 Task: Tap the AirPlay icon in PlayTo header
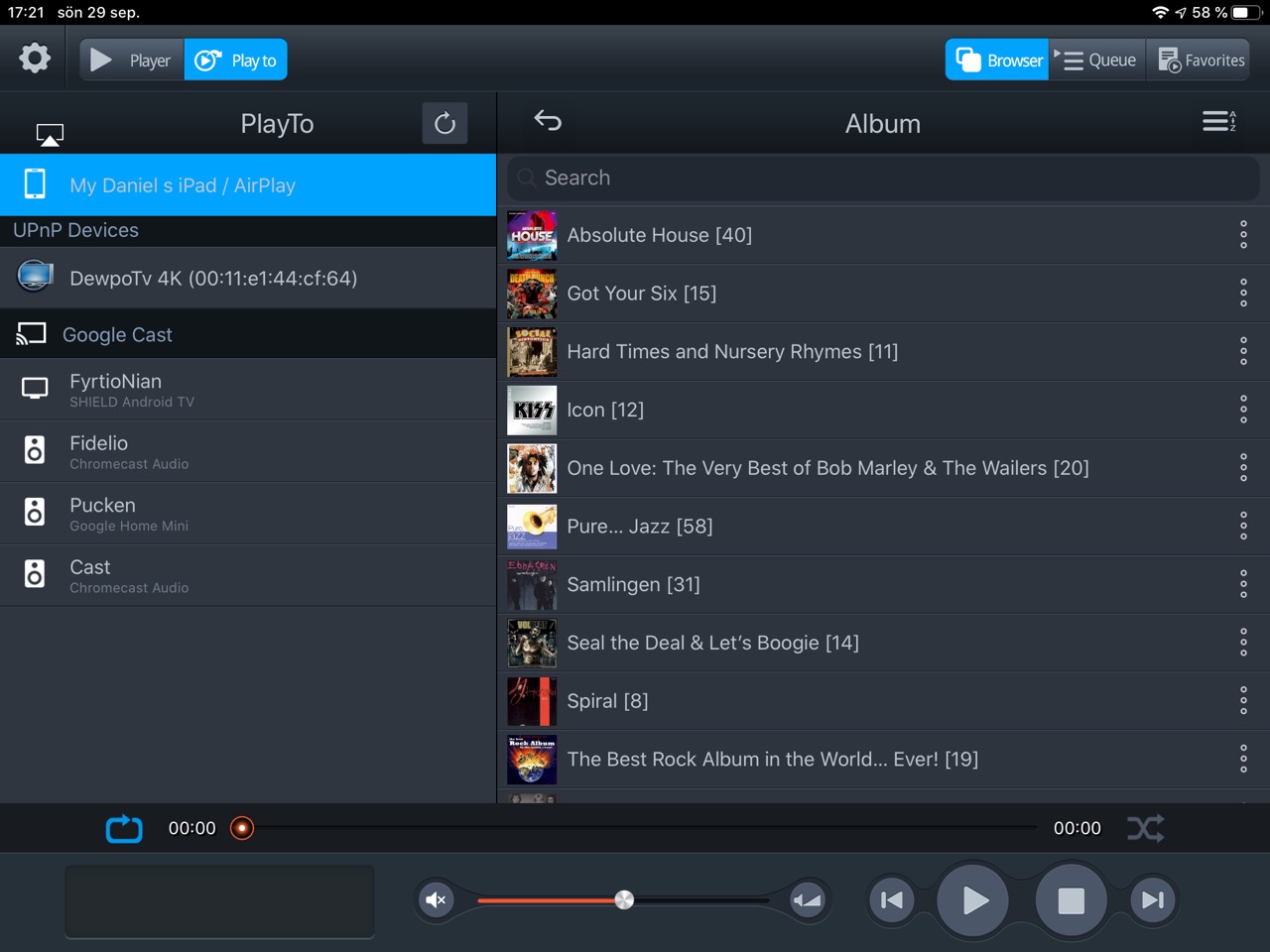(50, 134)
